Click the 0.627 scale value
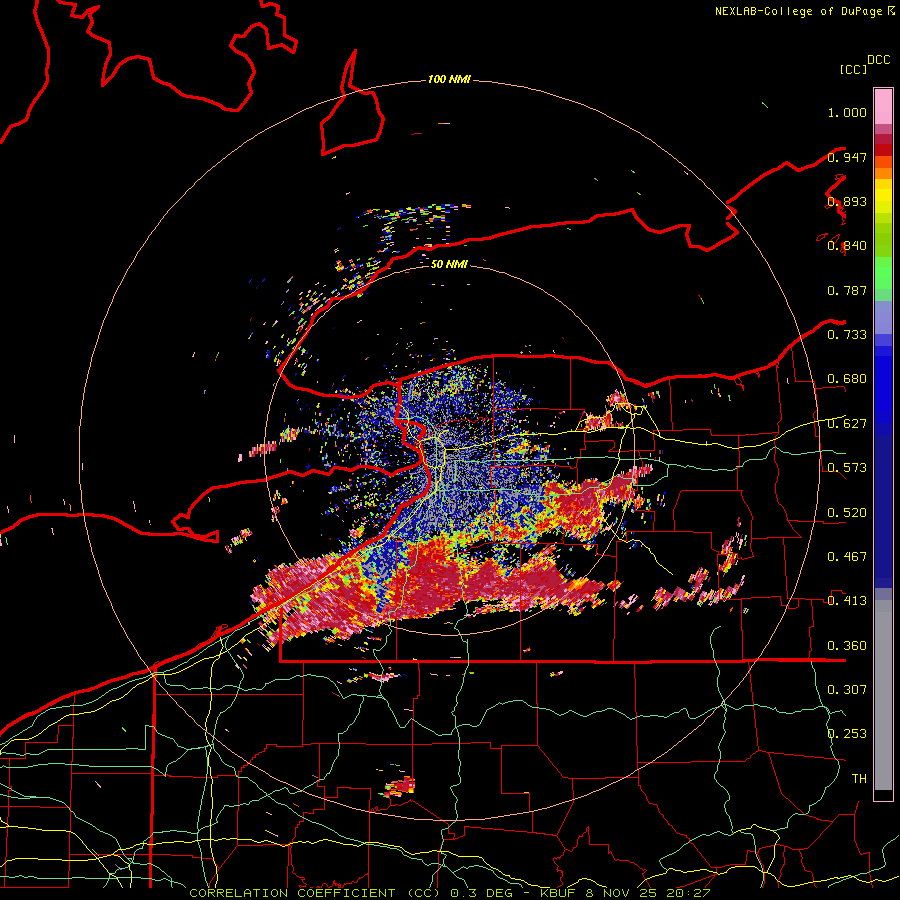900x900 pixels. coord(847,424)
